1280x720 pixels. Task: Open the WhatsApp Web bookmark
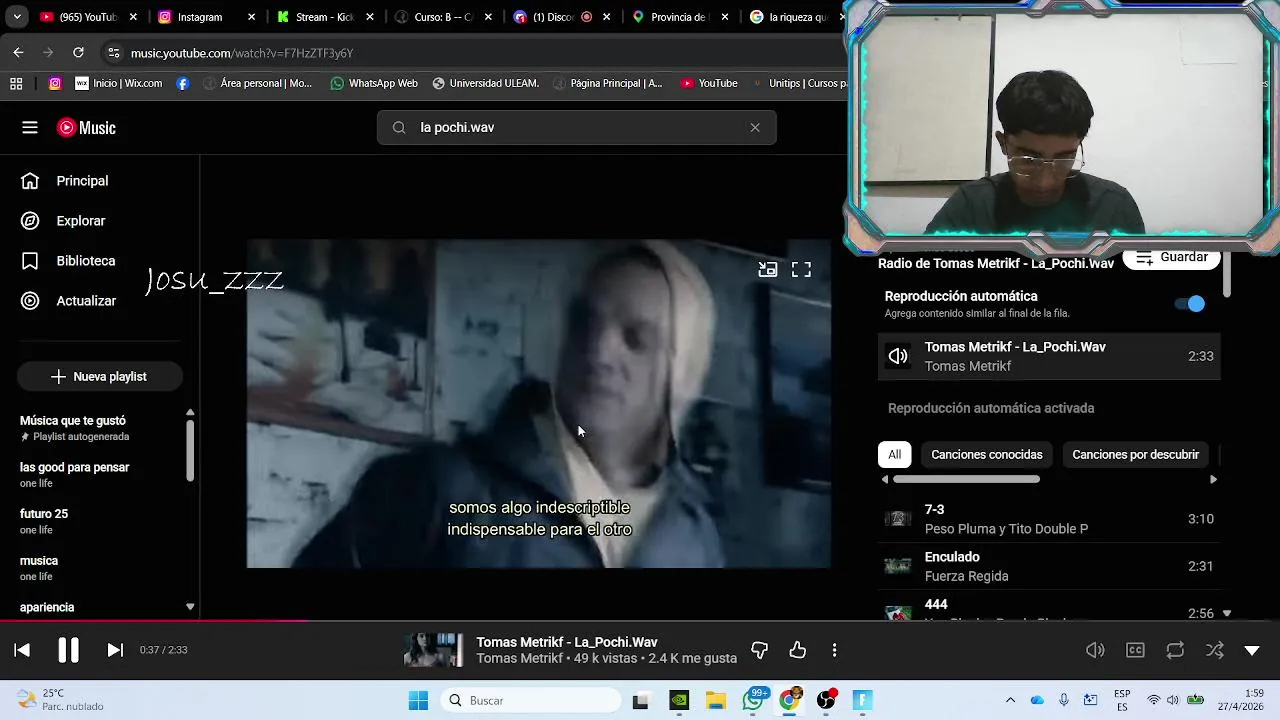(x=374, y=83)
